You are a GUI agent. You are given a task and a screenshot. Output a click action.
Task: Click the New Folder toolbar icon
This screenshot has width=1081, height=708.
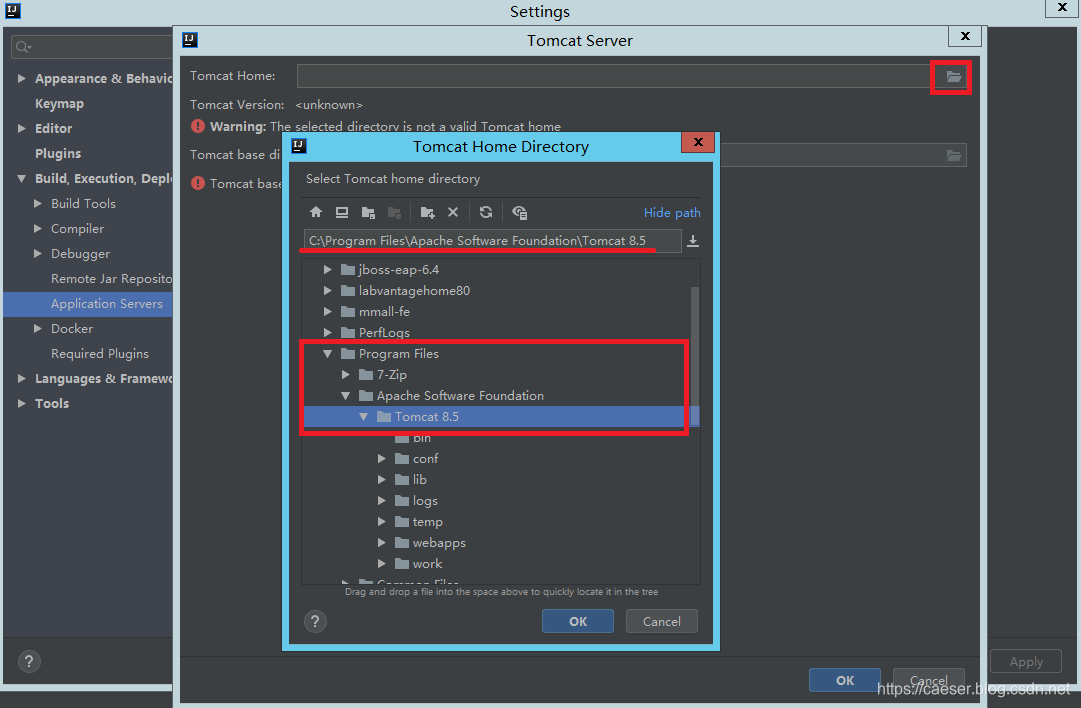point(427,212)
